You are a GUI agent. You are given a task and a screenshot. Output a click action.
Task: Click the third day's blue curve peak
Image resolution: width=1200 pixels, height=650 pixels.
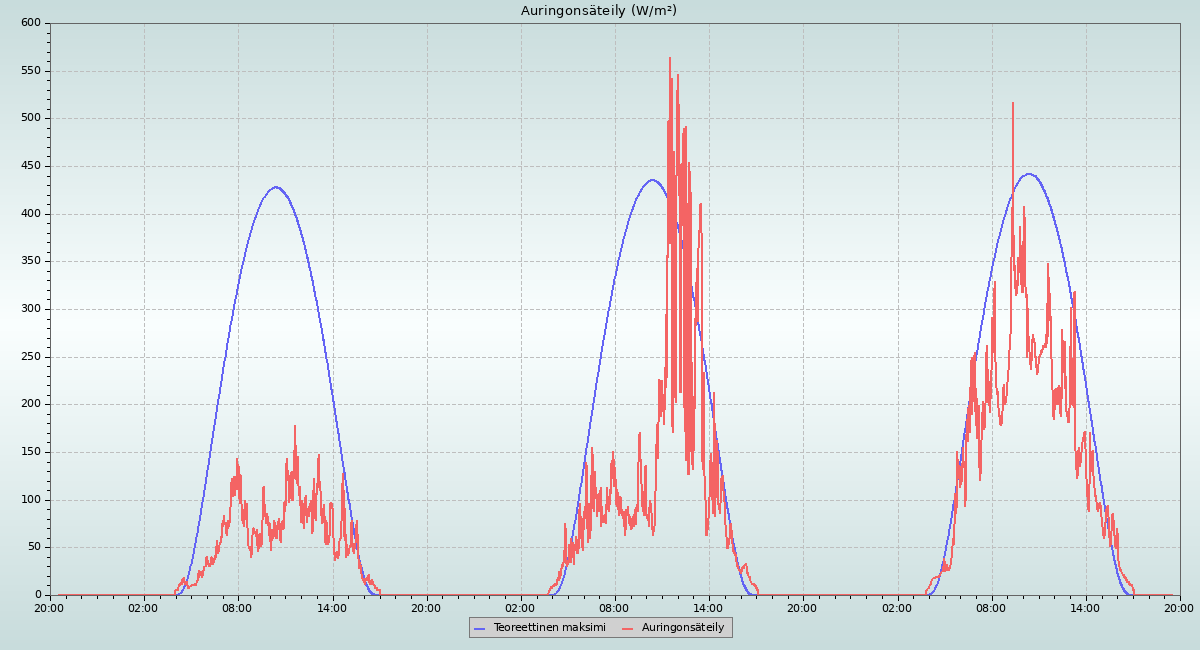[1028, 174]
